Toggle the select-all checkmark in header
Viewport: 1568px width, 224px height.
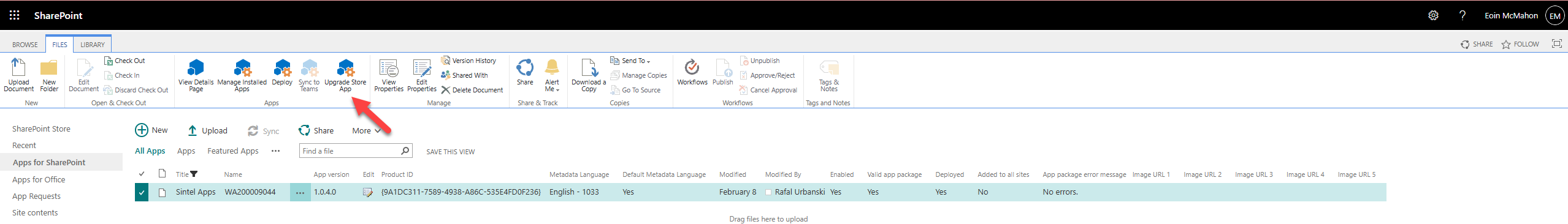(x=142, y=174)
